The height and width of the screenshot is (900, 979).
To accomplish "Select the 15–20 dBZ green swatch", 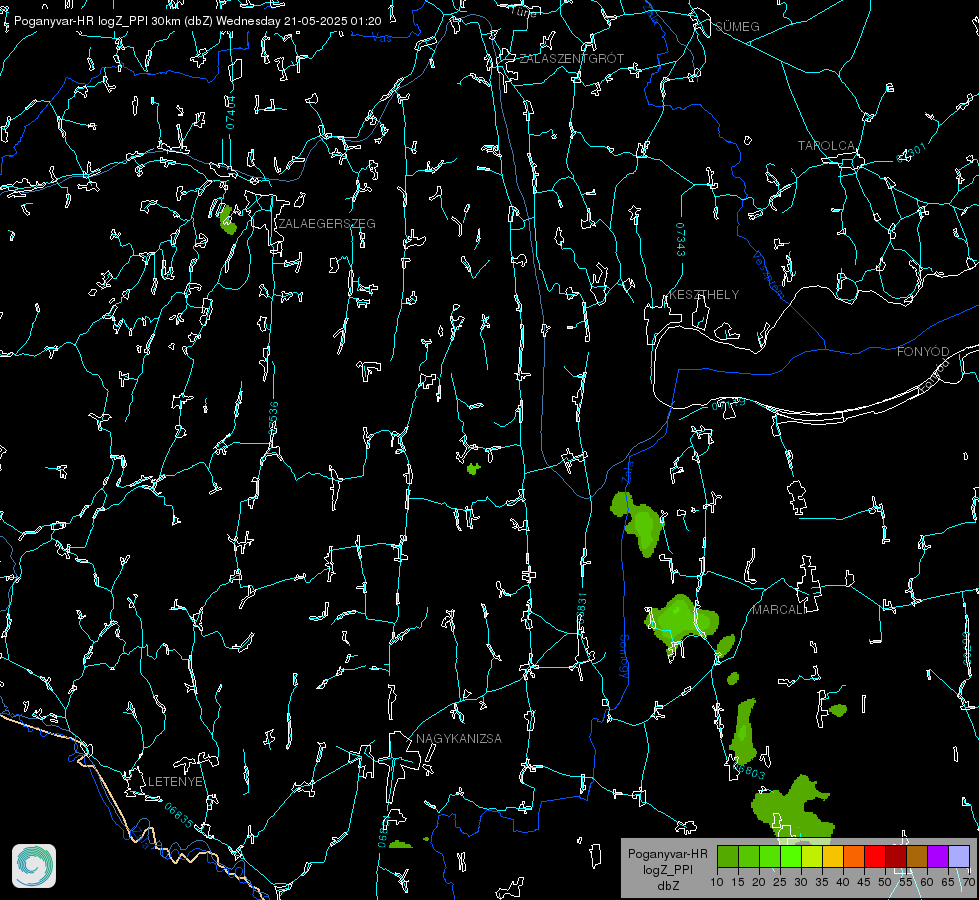I will coord(749,856).
